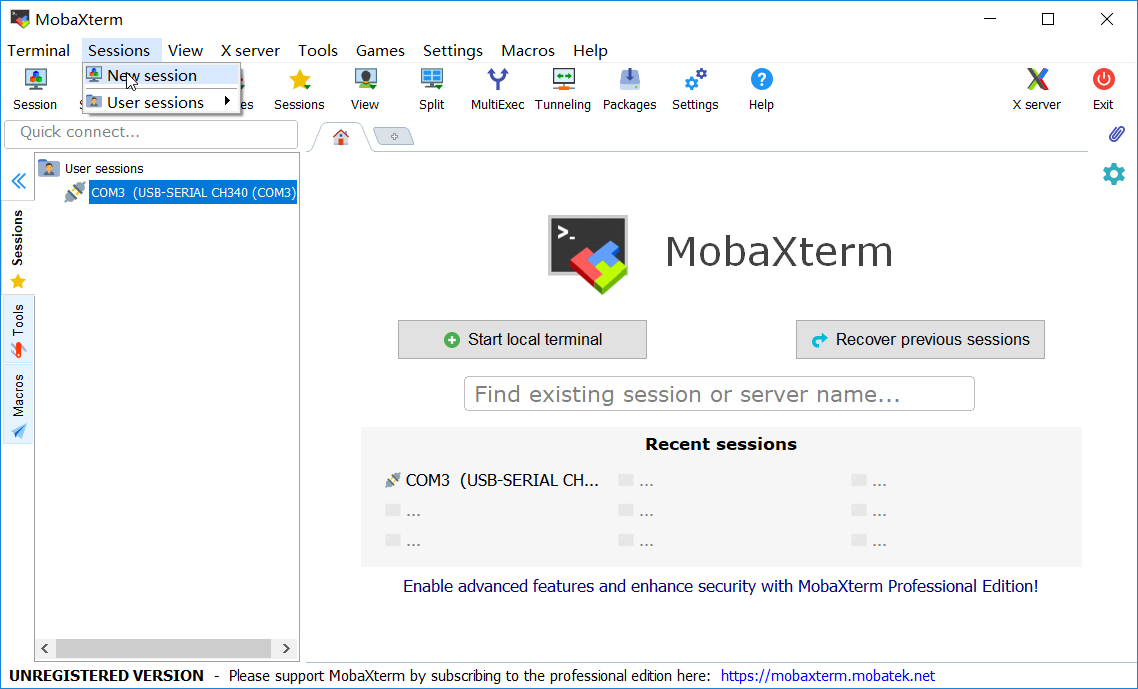Open the View menu

[x=185, y=51]
